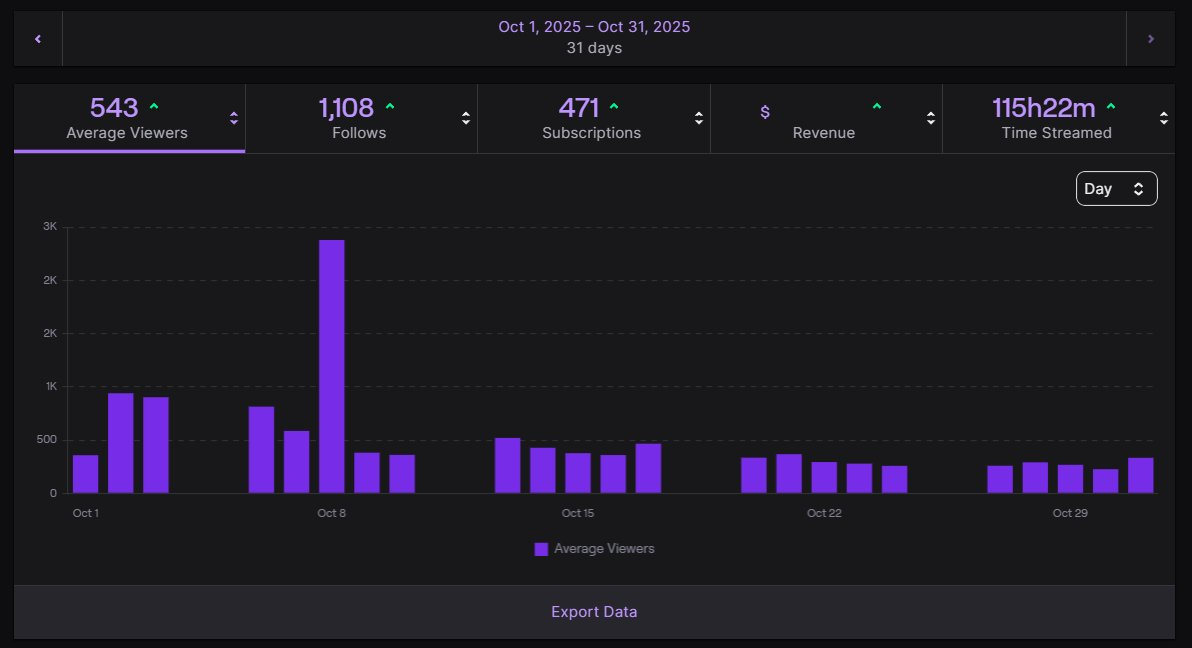Open metric selector next to Time Streamed
The height and width of the screenshot is (648, 1192).
[x=1164, y=118]
